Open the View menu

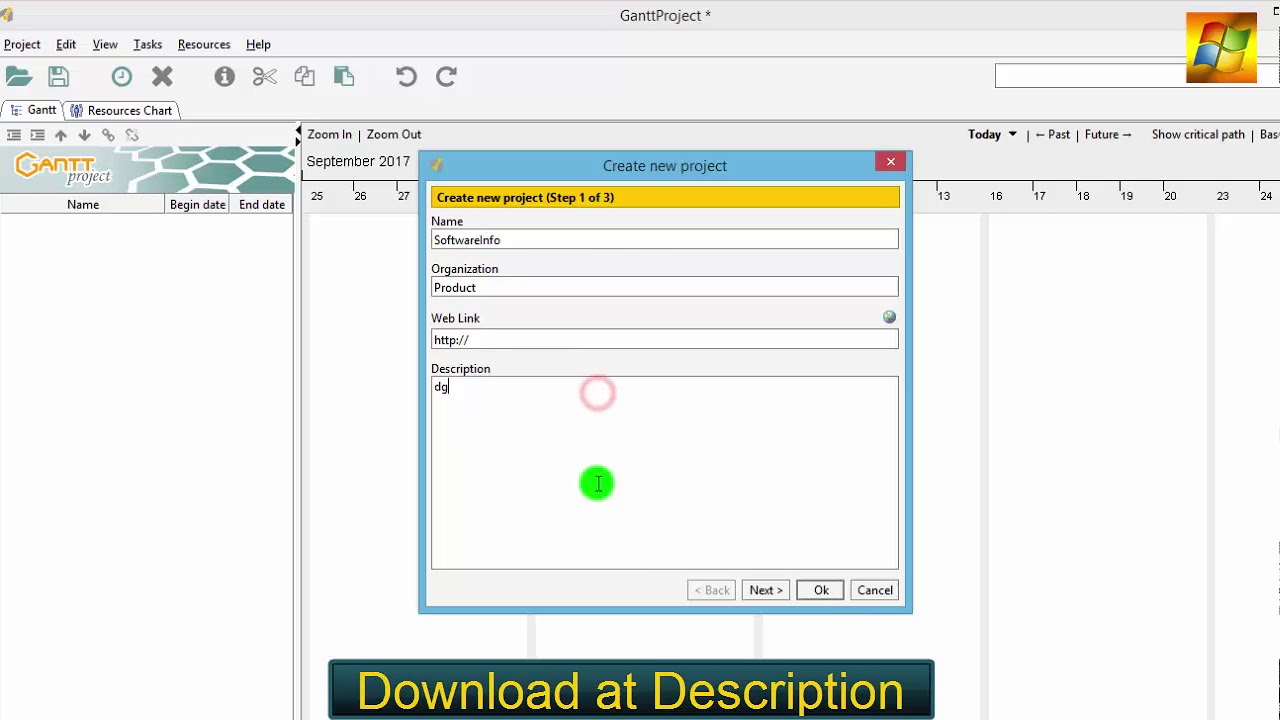(105, 44)
